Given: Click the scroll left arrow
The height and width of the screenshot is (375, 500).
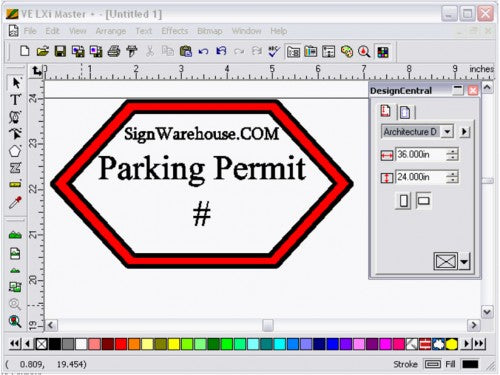Looking at the screenshot, I should click(x=51, y=325).
